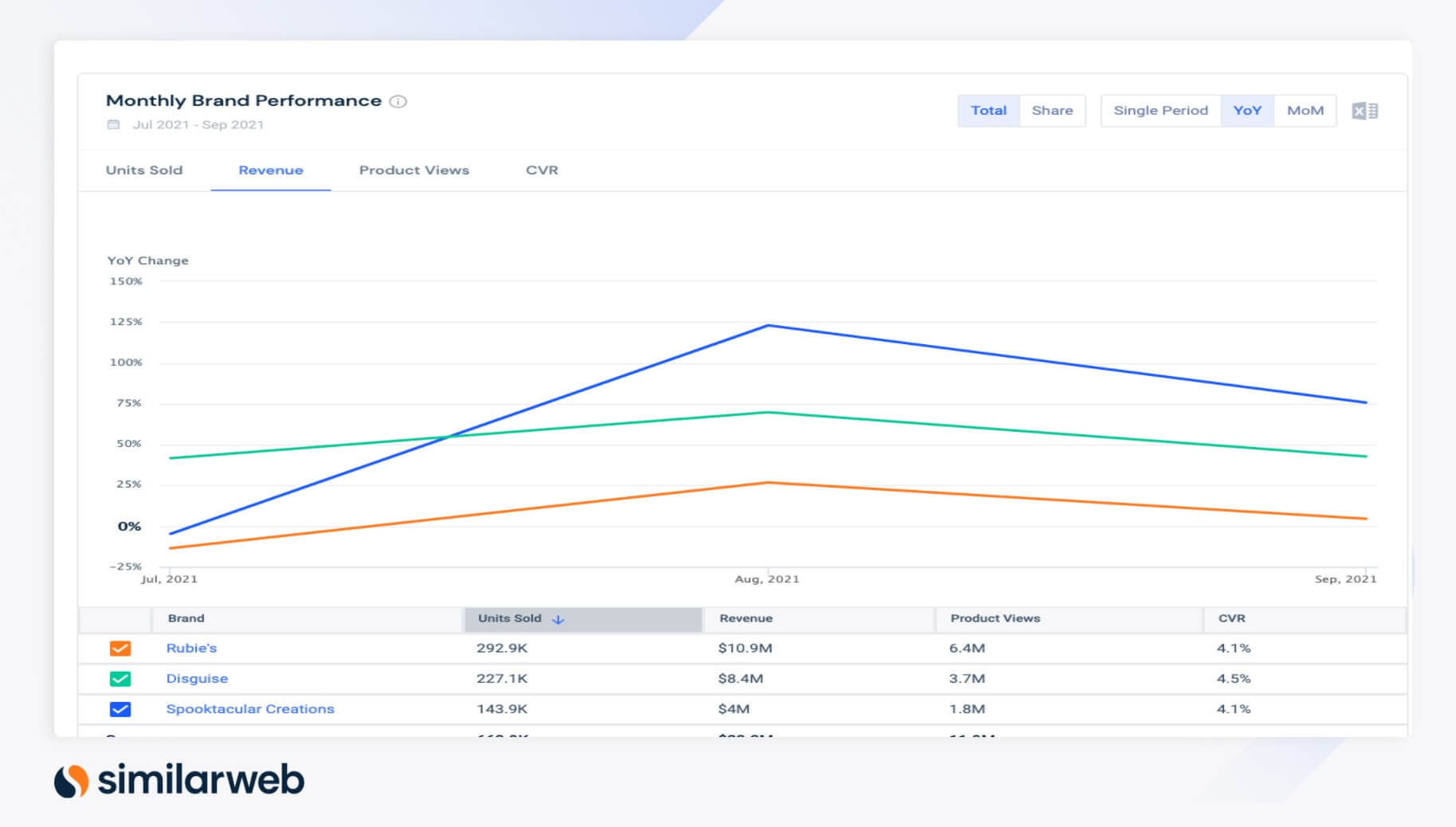Open the Rubie's brand link
1456x827 pixels.
(191, 649)
